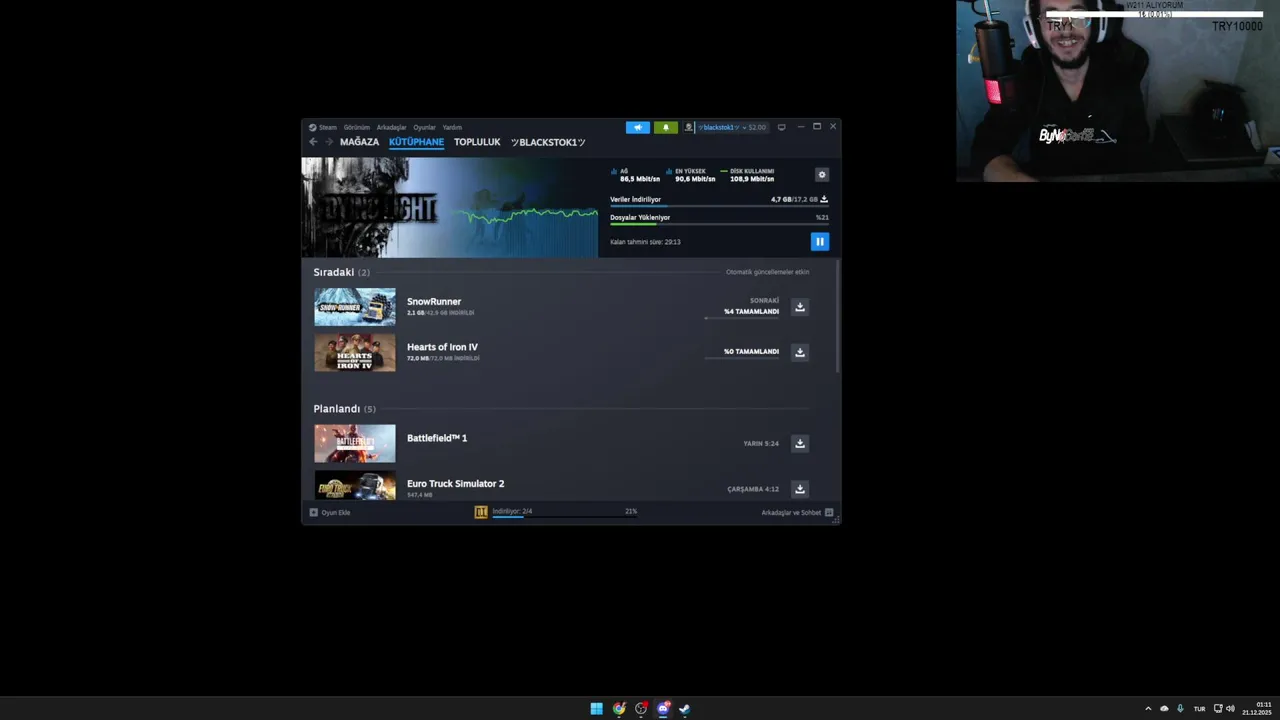Click the %0 TAMAMLANDI Hearts of Iron status
The image size is (1280, 720).
click(x=751, y=351)
